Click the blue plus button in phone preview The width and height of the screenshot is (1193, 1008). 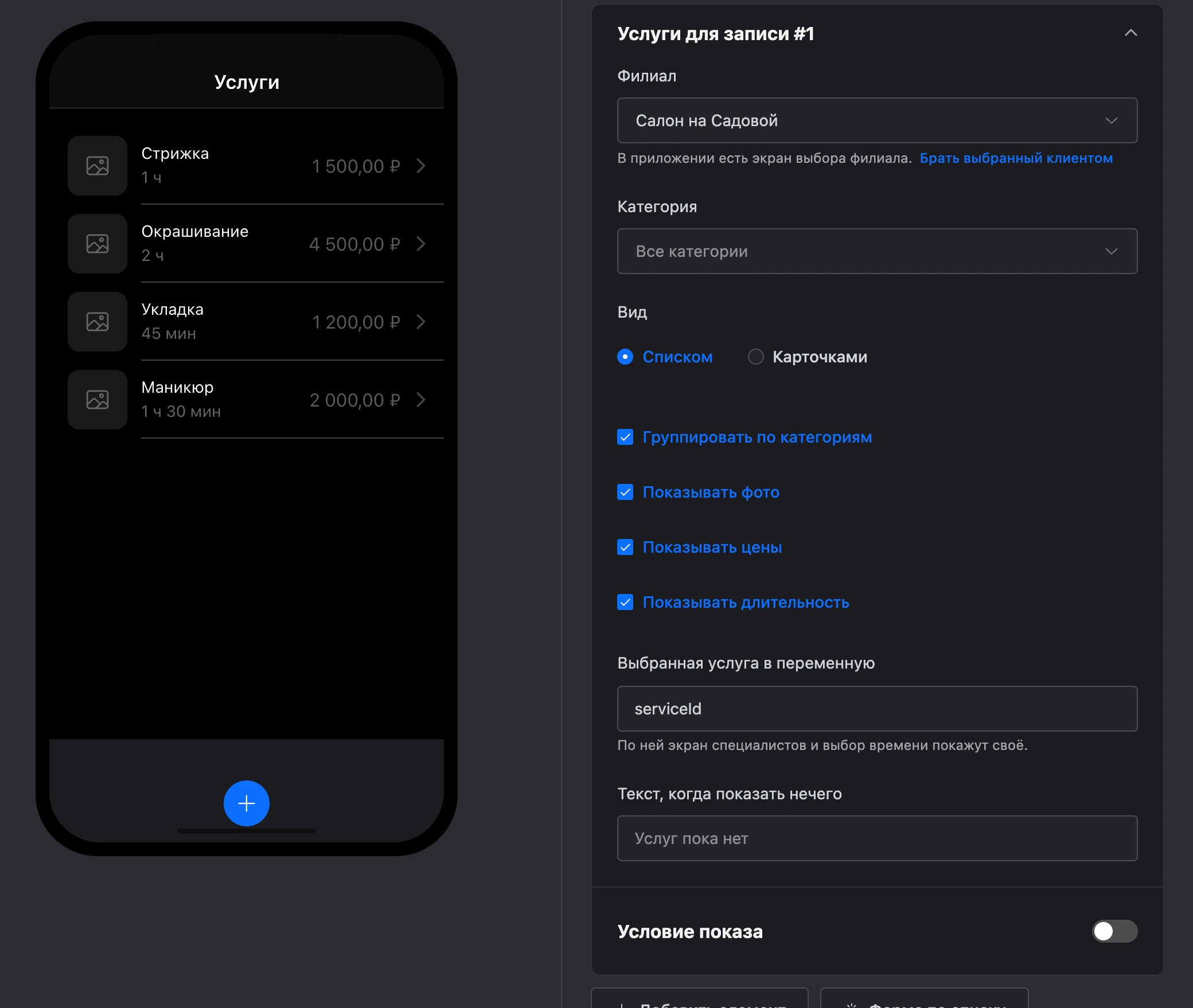tap(247, 803)
